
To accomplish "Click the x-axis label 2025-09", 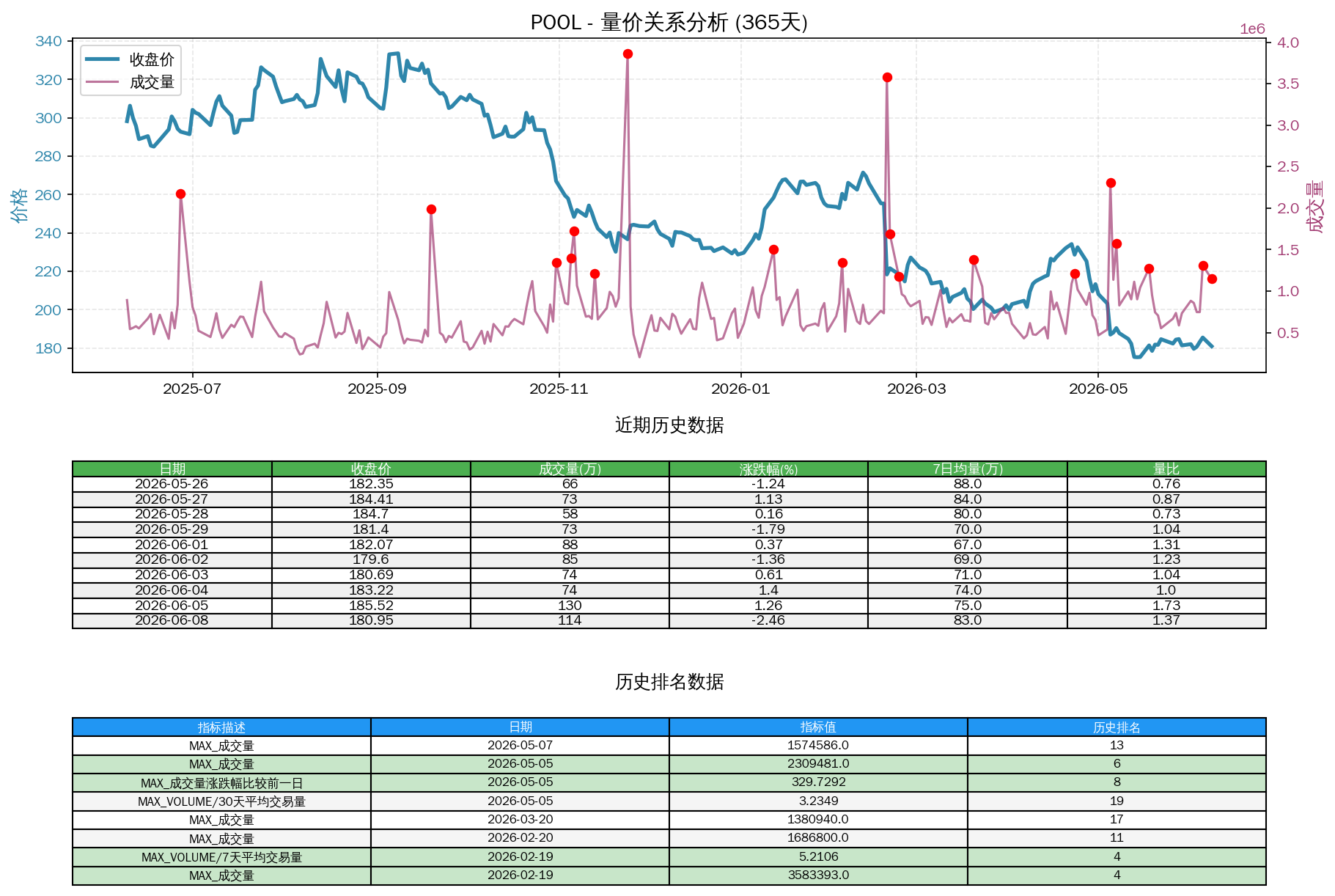I will pyautogui.click(x=377, y=389).
